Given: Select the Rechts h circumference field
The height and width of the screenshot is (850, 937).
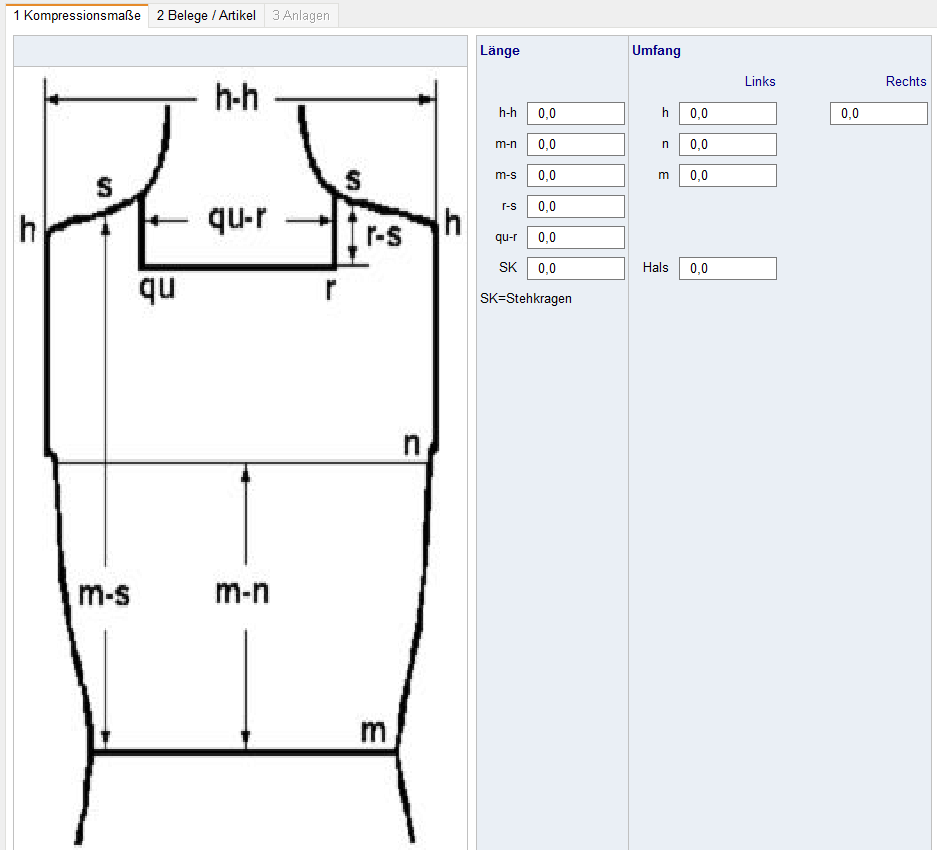Looking at the screenshot, I should click(878, 114).
